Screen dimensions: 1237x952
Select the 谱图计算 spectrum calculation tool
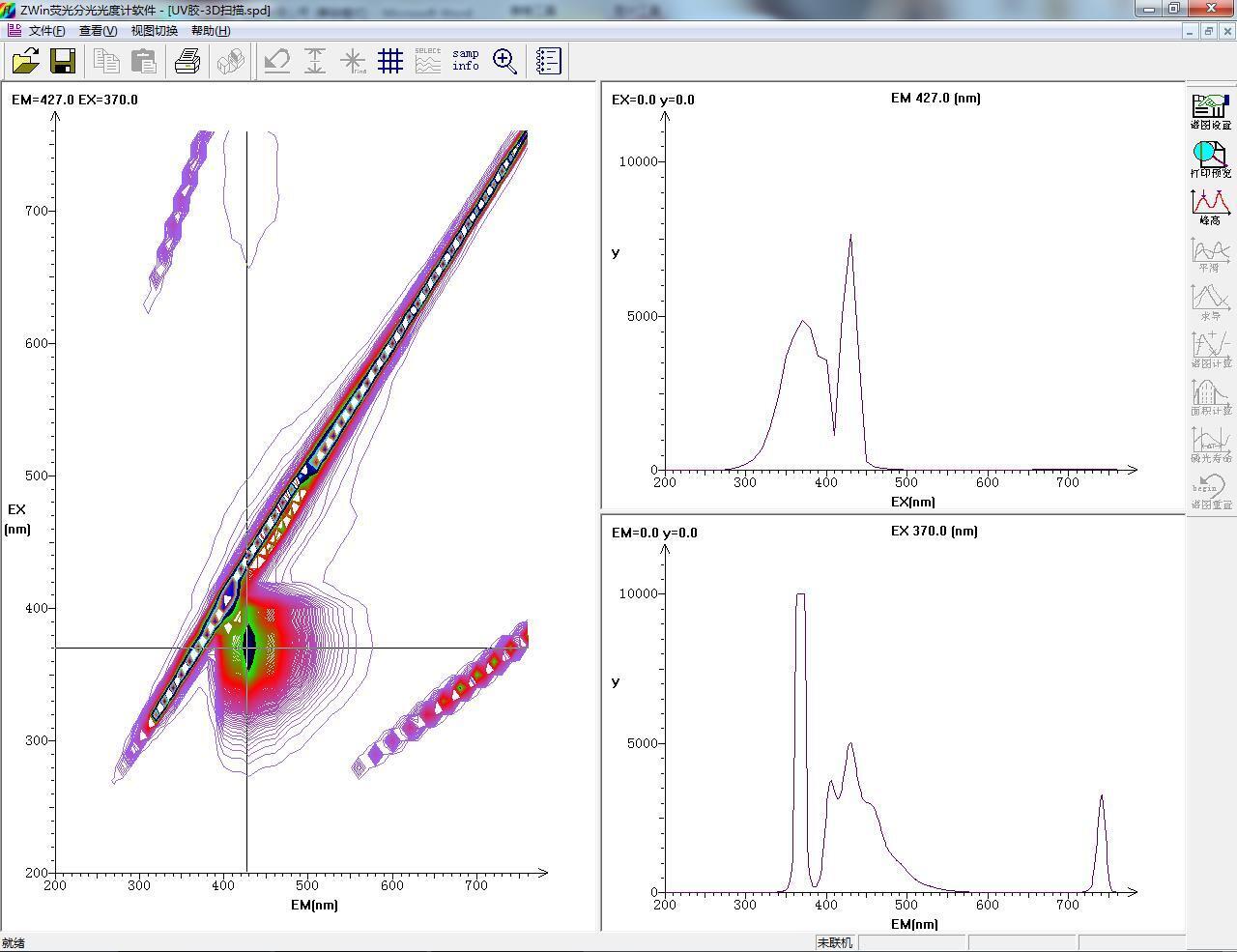point(1210,349)
